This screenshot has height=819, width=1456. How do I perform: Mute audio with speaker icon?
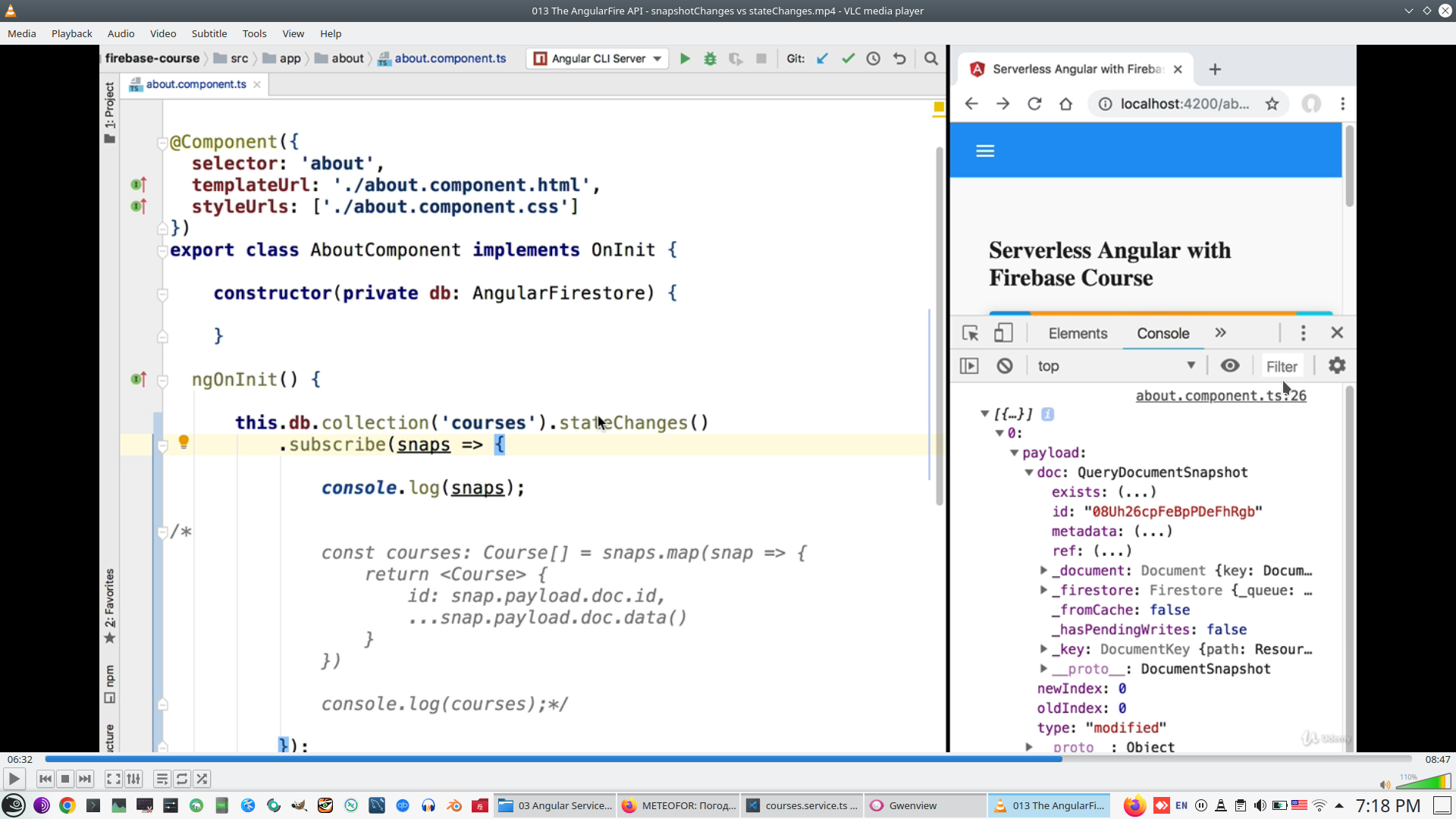click(x=1385, y=785)
